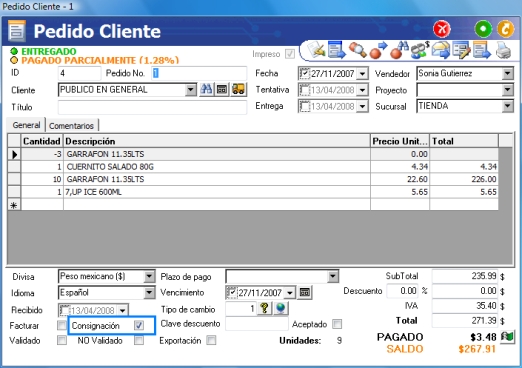Click the orange refresh arrow button
Image resolution: width=522 pixels, height=368 pixels.
505,29
